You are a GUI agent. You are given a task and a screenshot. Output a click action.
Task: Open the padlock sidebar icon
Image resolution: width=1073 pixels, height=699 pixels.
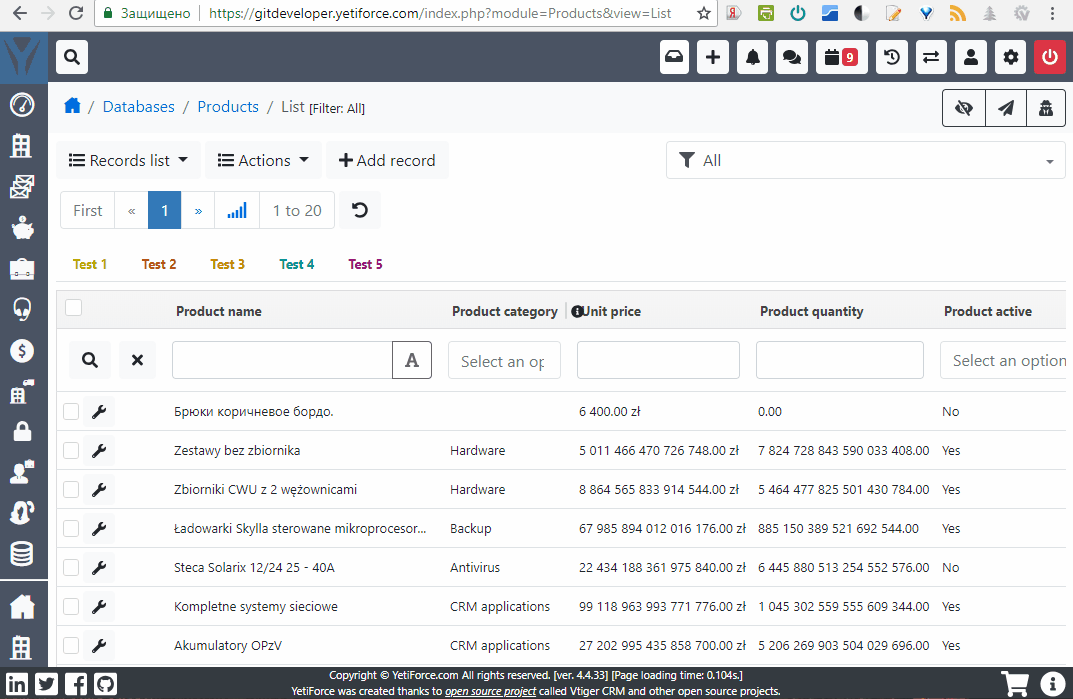pos(22,431)
